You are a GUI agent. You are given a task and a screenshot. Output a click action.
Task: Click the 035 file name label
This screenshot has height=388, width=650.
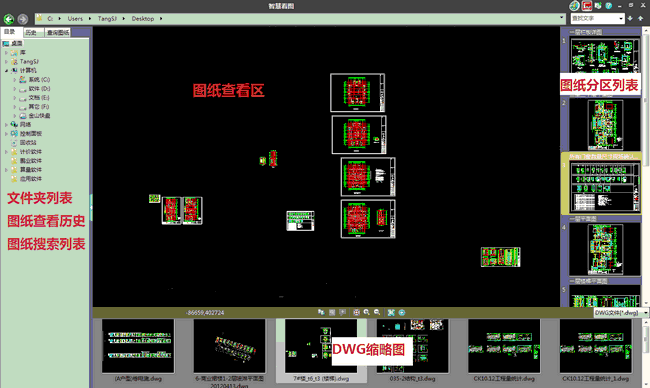pos(412,378)
